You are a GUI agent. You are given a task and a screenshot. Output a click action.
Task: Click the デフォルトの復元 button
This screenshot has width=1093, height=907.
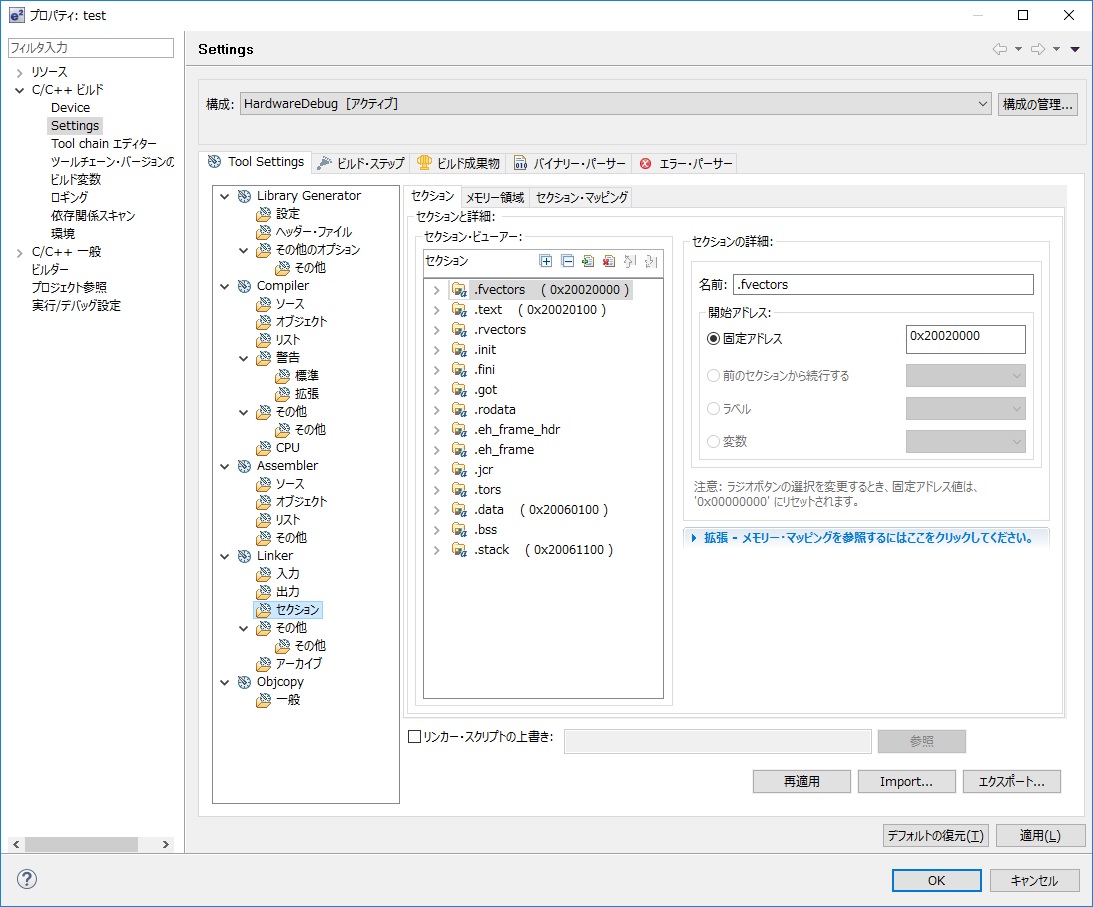pyautogui.click(x=935, y=835)
